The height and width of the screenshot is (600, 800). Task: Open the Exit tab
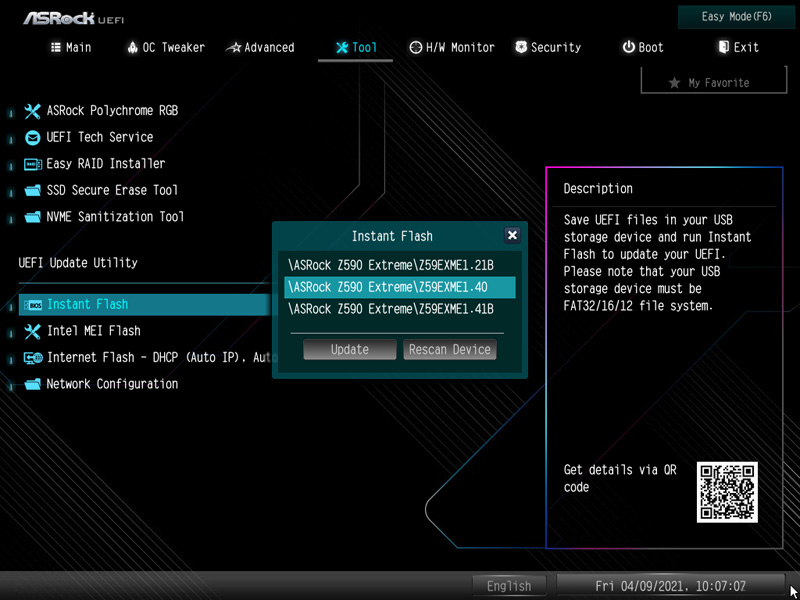click(x=738, y=47)
